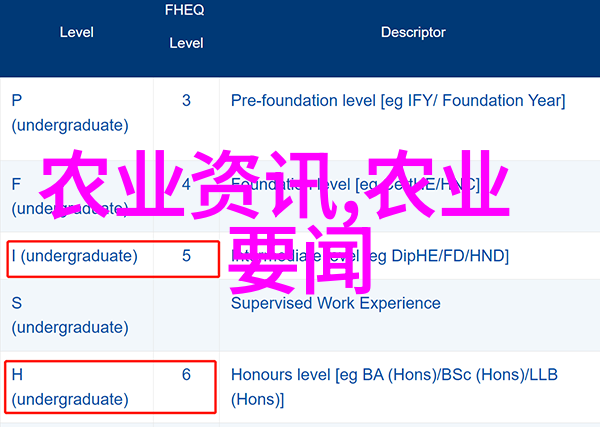Click the Level column header

(x=77, y=33)
